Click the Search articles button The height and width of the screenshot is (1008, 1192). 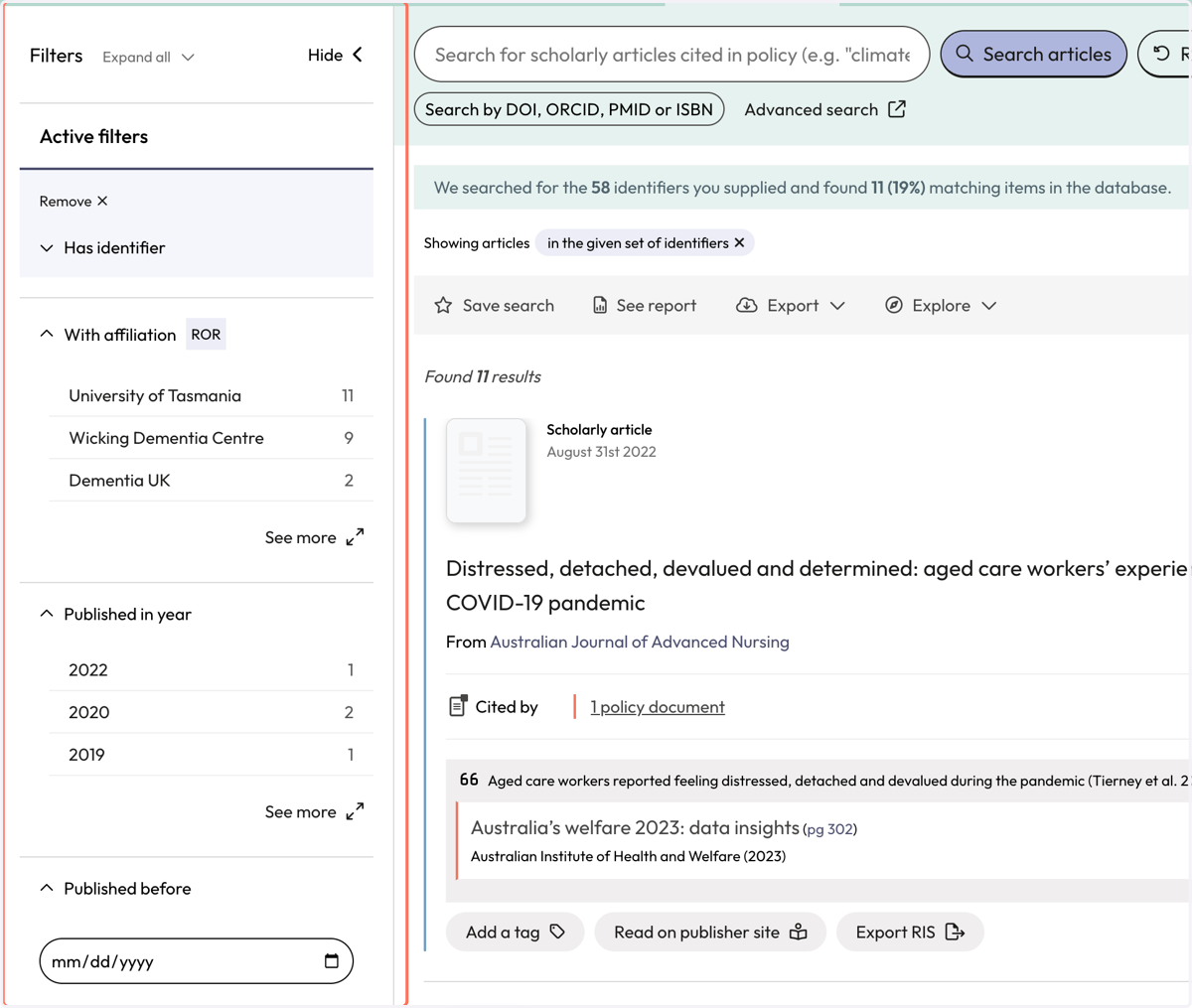click(x=1033, y=54)
